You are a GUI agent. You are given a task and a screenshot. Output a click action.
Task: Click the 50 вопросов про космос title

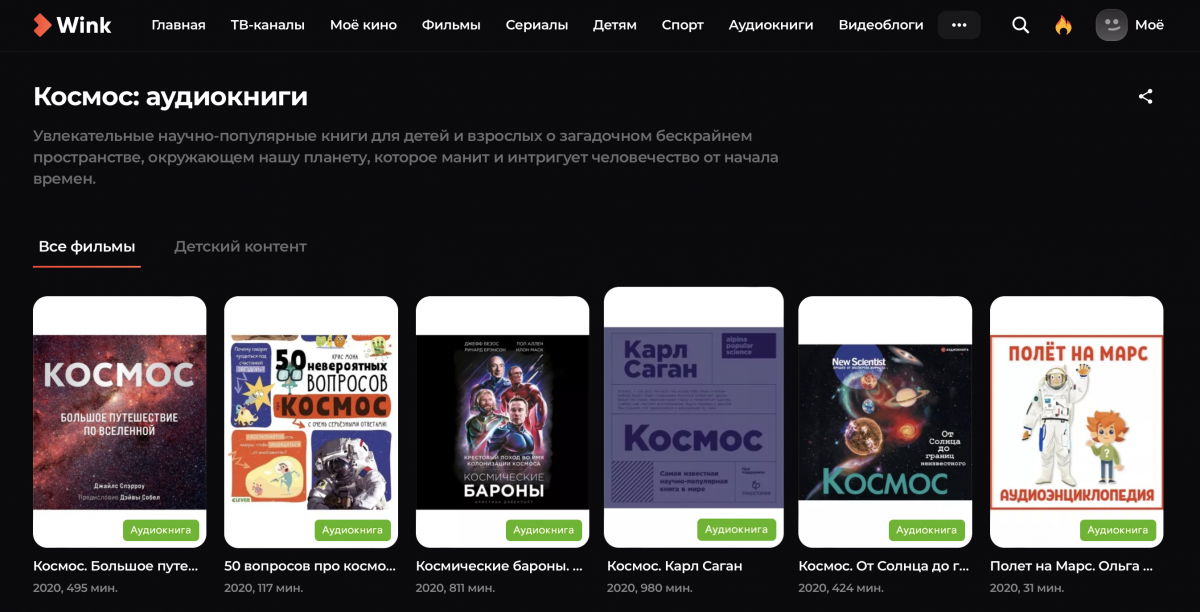310,566
